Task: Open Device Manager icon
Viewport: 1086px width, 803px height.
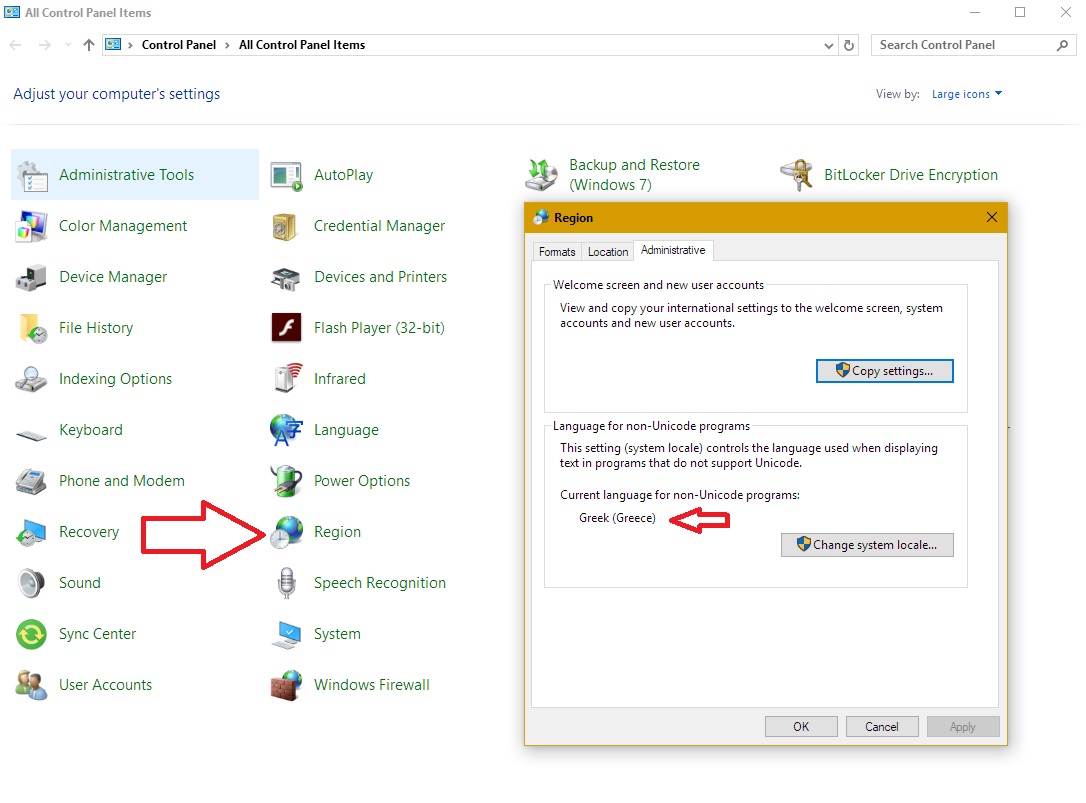Action: coord(30,278)
